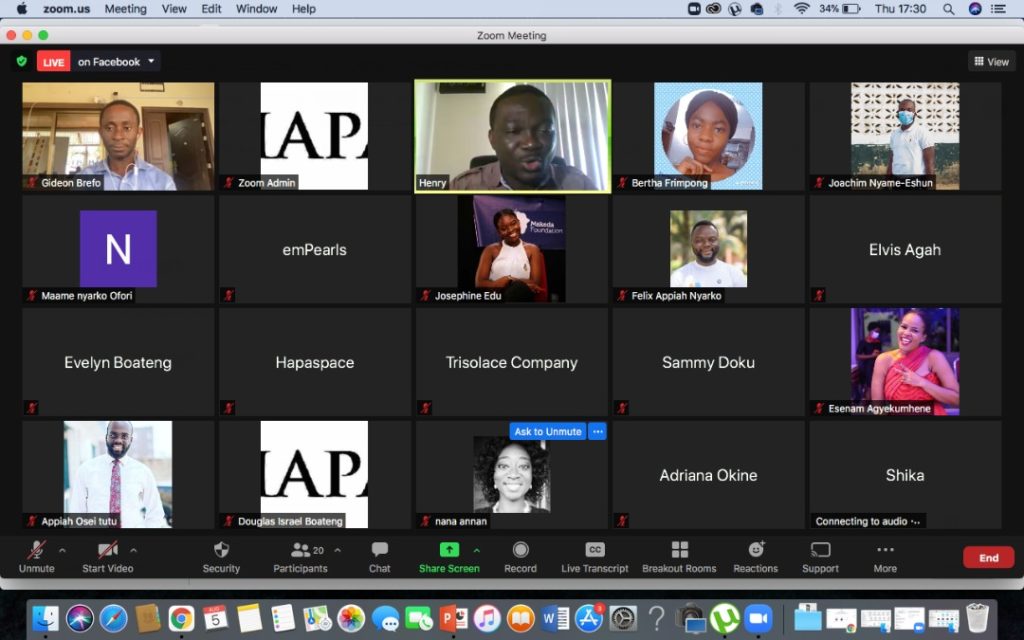Open the Participants panel

(x=300, y=557)
